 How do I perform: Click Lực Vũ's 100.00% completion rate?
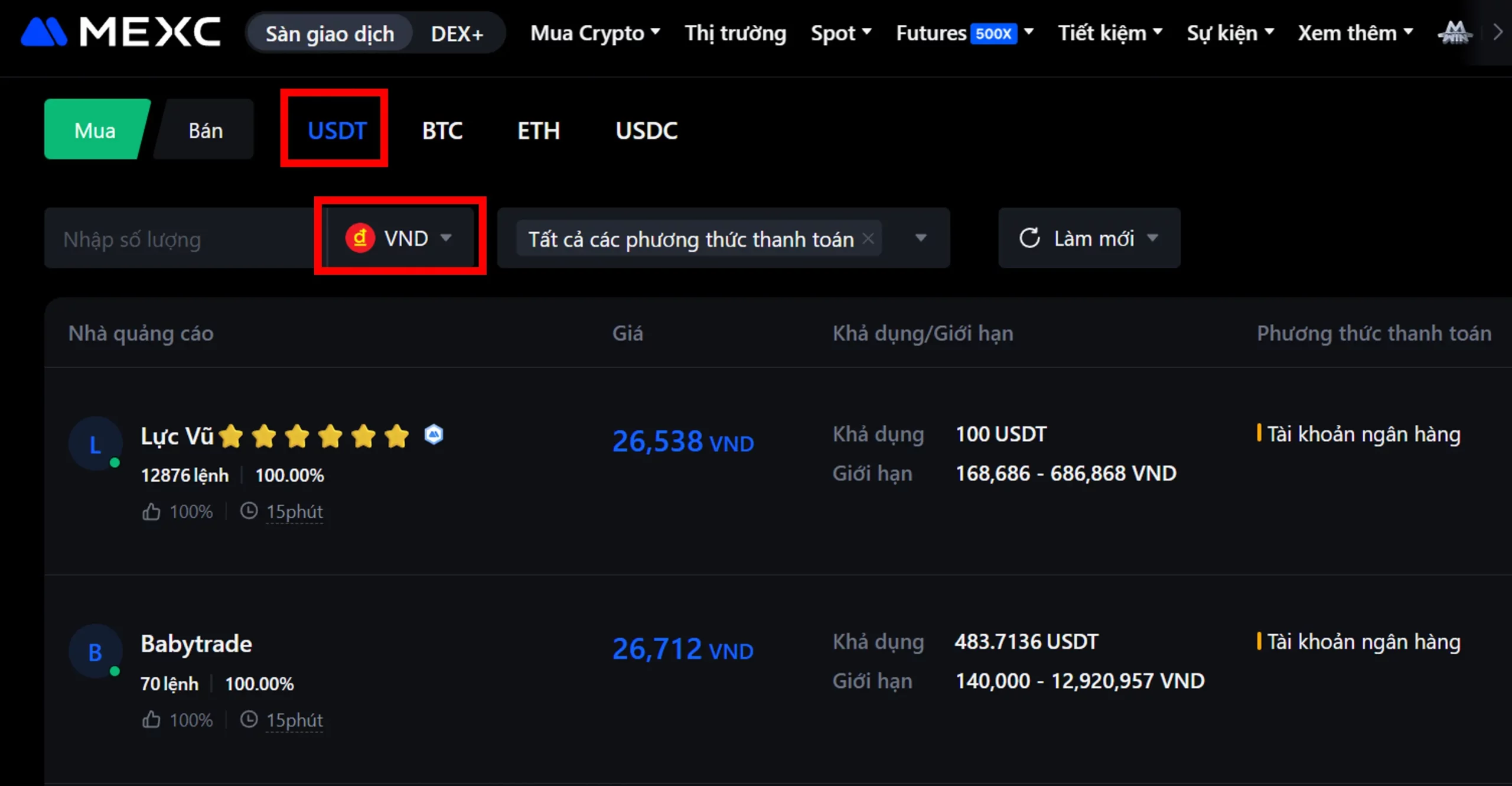click(289, 475)
